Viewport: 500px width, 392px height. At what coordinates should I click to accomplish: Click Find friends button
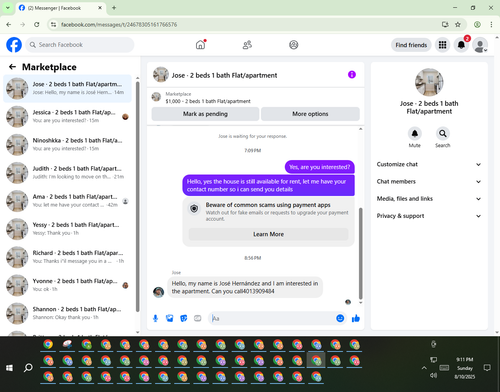click(x=411, y=45)
